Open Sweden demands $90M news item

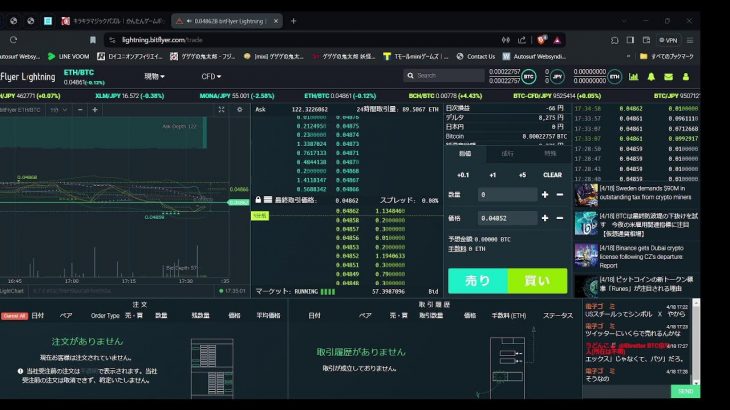point(636,193)
